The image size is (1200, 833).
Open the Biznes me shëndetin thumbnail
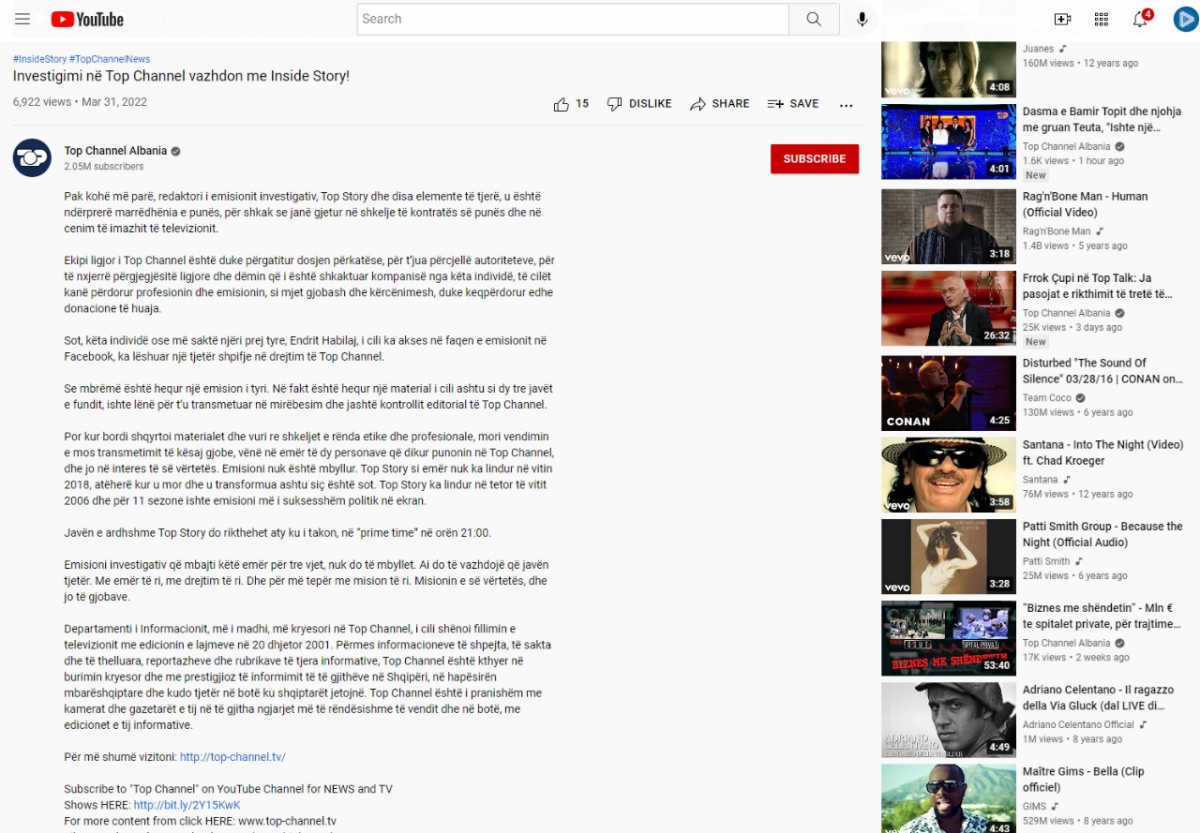click(948, 638)
